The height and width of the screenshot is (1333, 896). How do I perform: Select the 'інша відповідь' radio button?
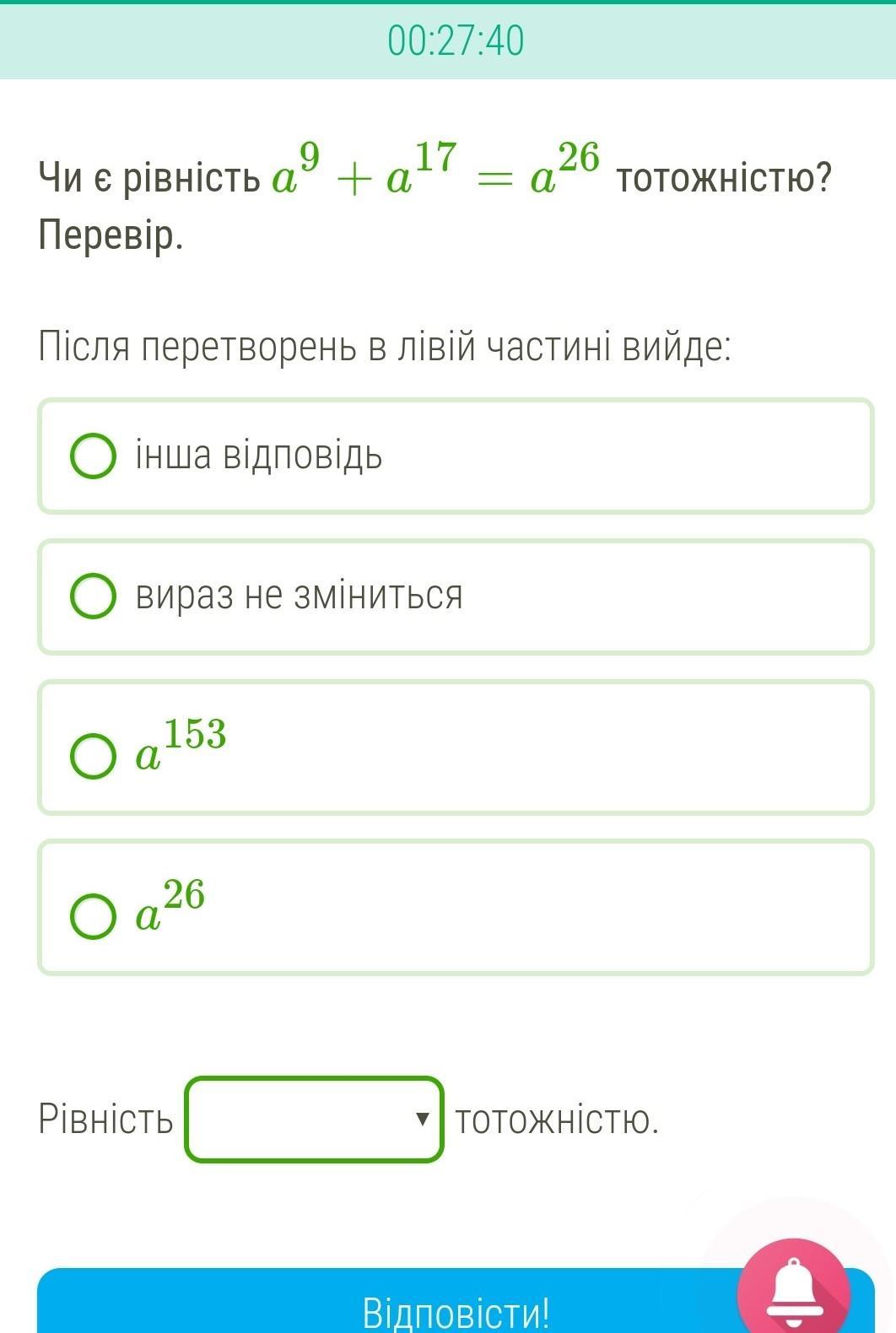[93, 456]
